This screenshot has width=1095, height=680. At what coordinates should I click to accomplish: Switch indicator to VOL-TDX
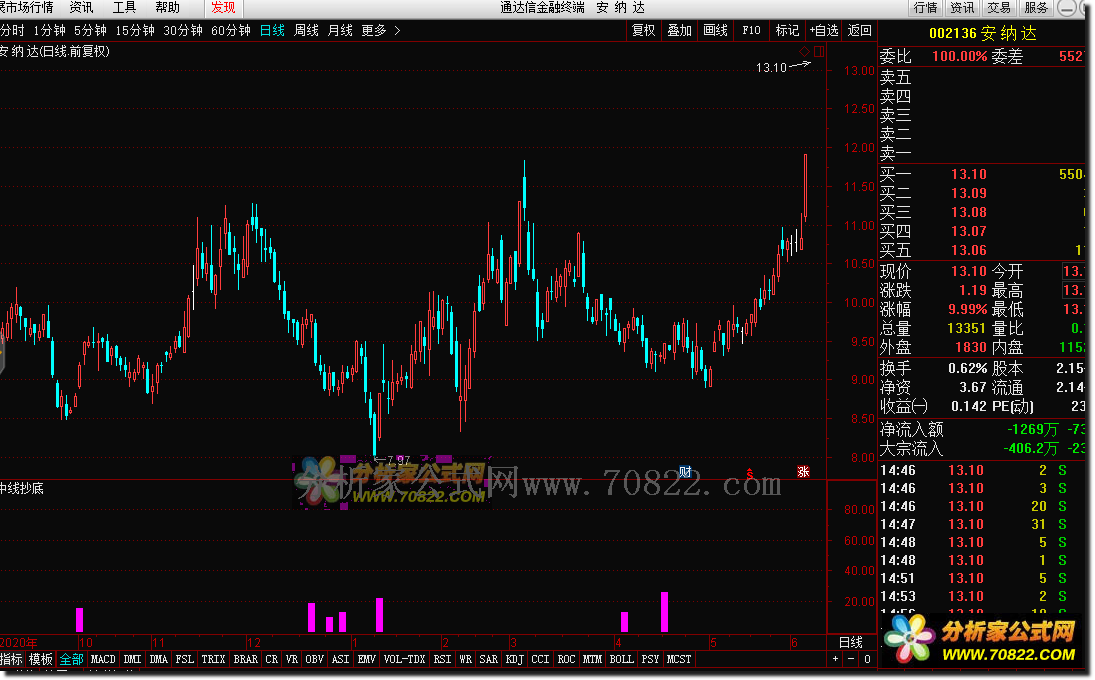click(x=405, y=659)
